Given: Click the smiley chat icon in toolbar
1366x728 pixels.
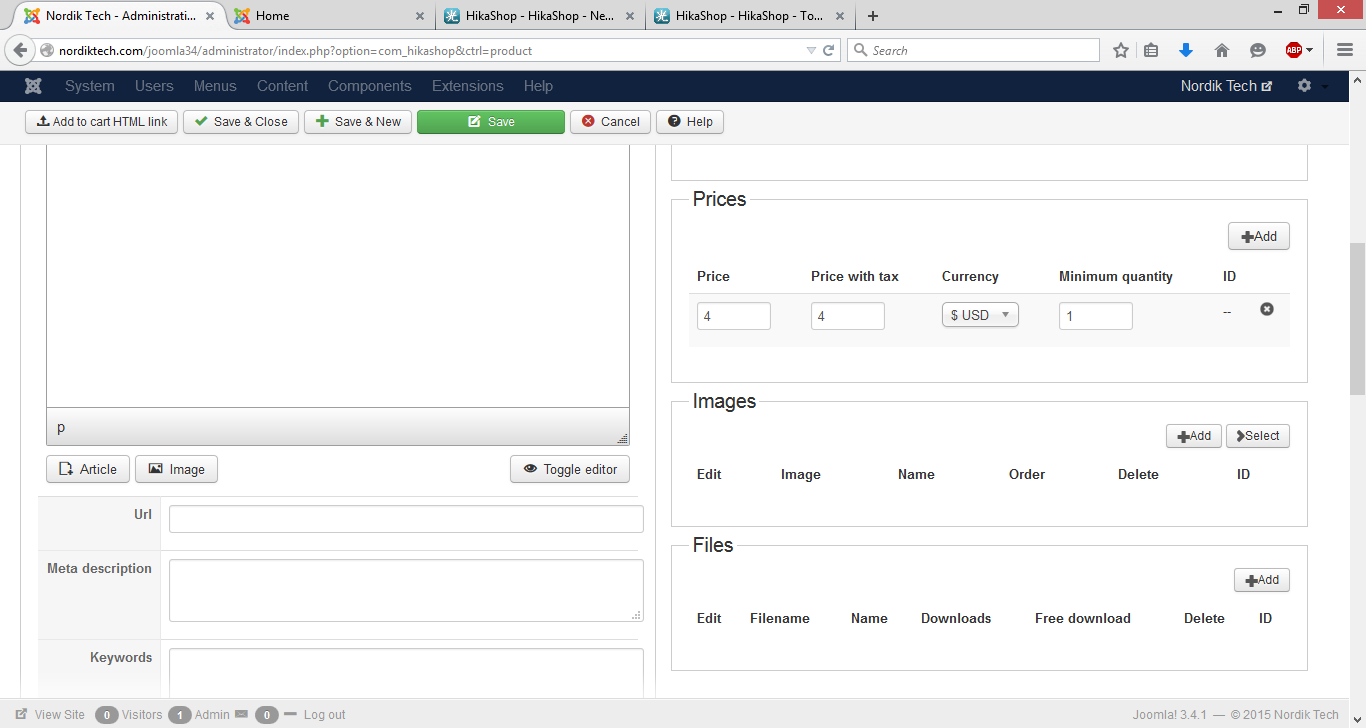Looking at the screenshot, I should [1258, 50].
